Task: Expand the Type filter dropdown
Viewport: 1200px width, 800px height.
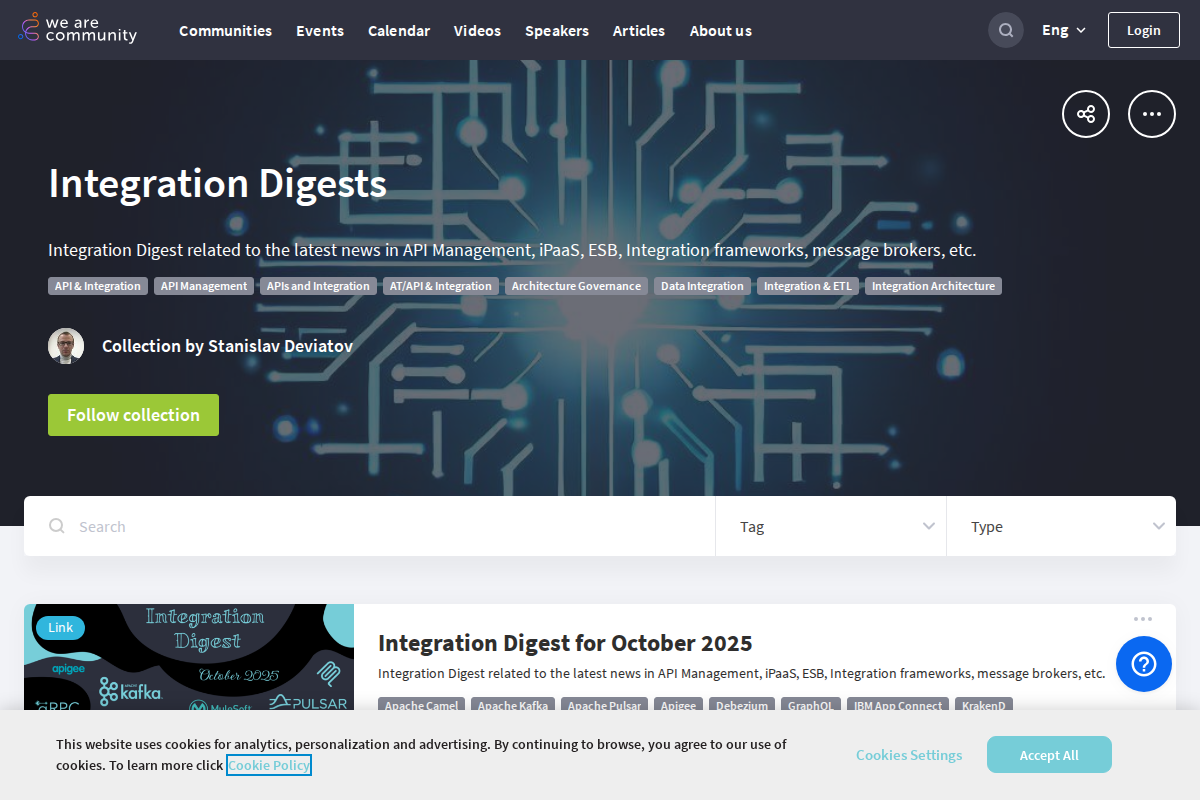Action: [1061, 526]
